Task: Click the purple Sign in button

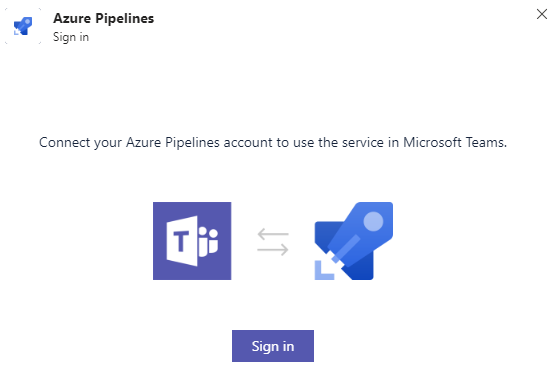Action: click(x=273, y=346)
